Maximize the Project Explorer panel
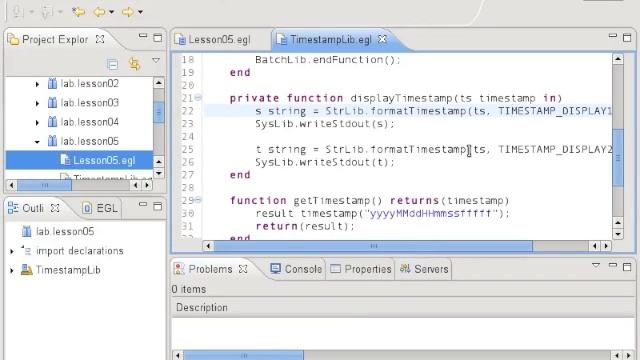640x360 pixels. click(x=158, y=38)
